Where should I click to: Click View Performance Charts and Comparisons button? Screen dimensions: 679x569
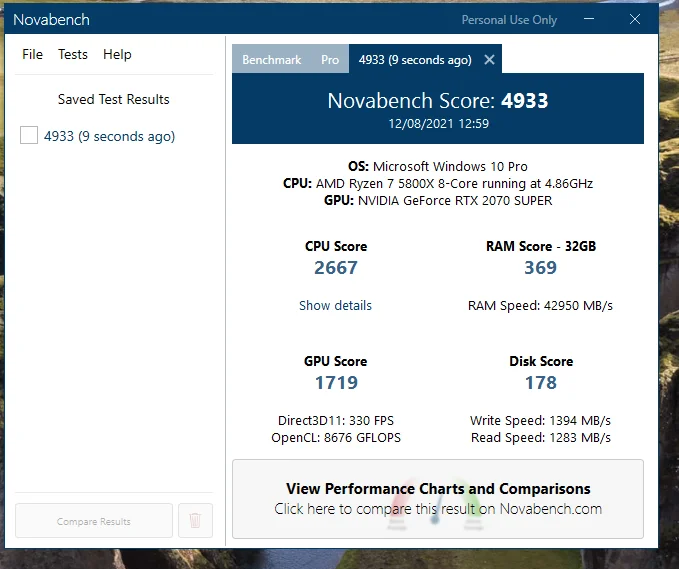pyautogui.click(x=438, y=499)
